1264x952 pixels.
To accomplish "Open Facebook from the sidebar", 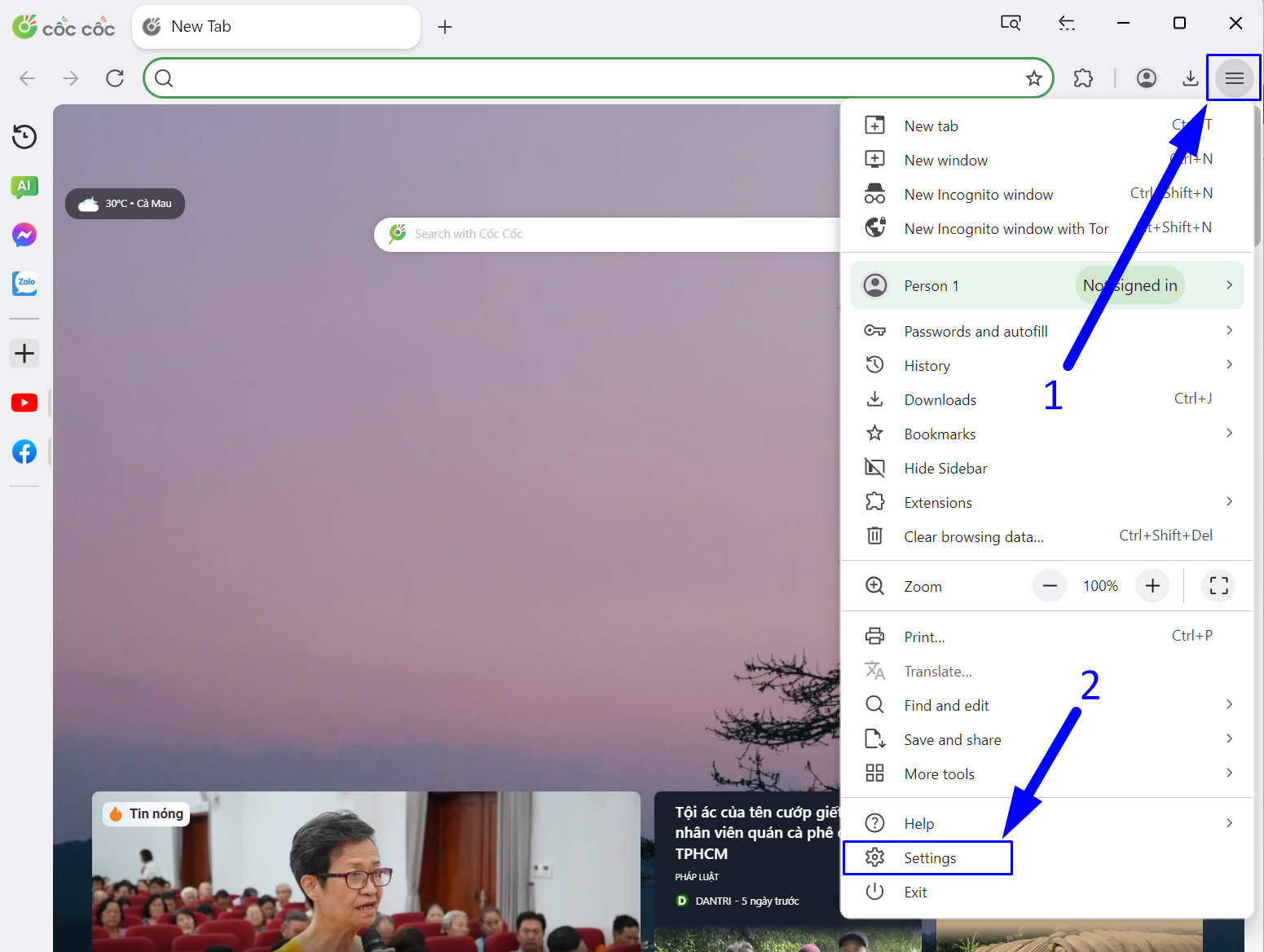I will coord(24,451).
